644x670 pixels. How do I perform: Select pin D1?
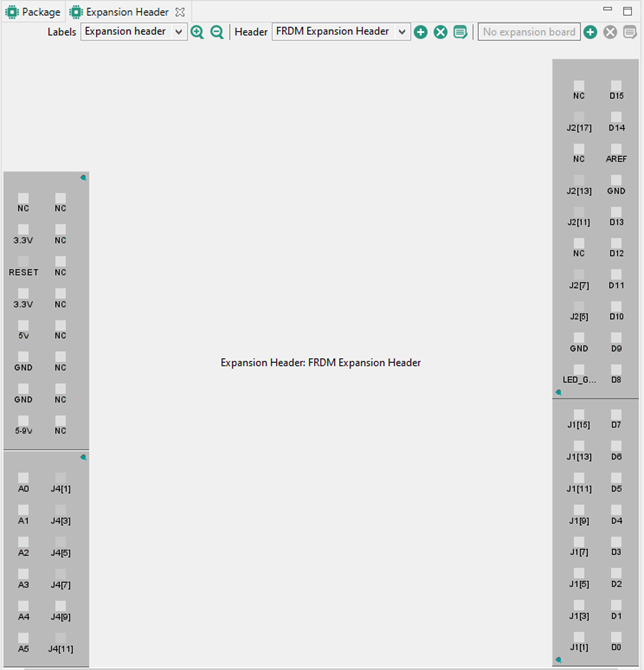pyautogui.click(x=616, y=605)
